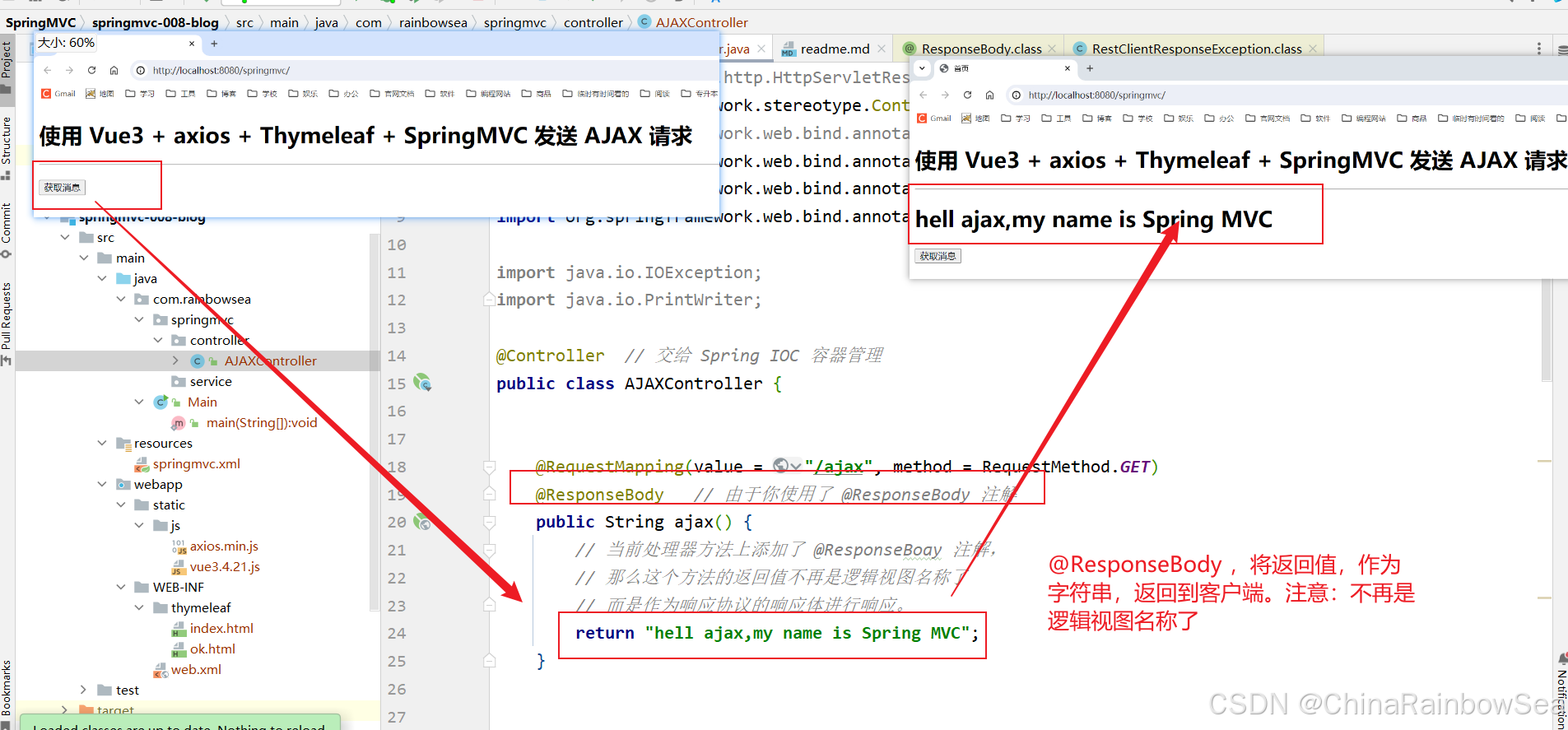Click controller in the breadcrumb bar

(593, 22)
